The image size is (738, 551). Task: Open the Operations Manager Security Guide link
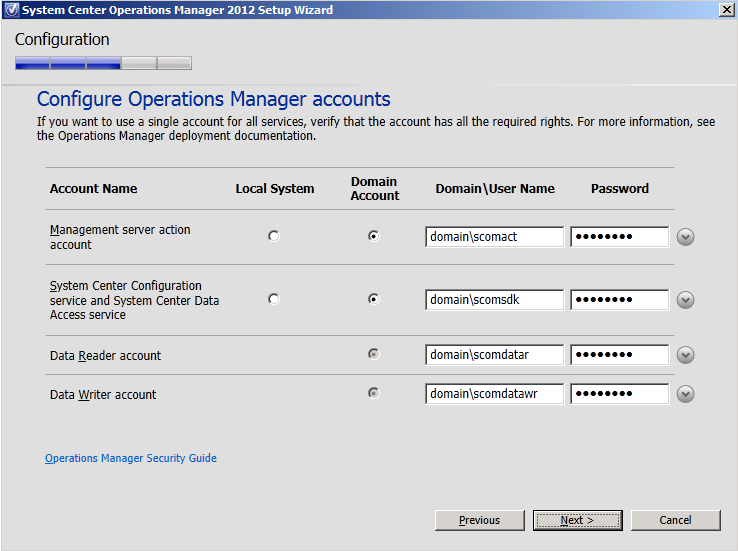pyautogui.click(x=131, y=458)
